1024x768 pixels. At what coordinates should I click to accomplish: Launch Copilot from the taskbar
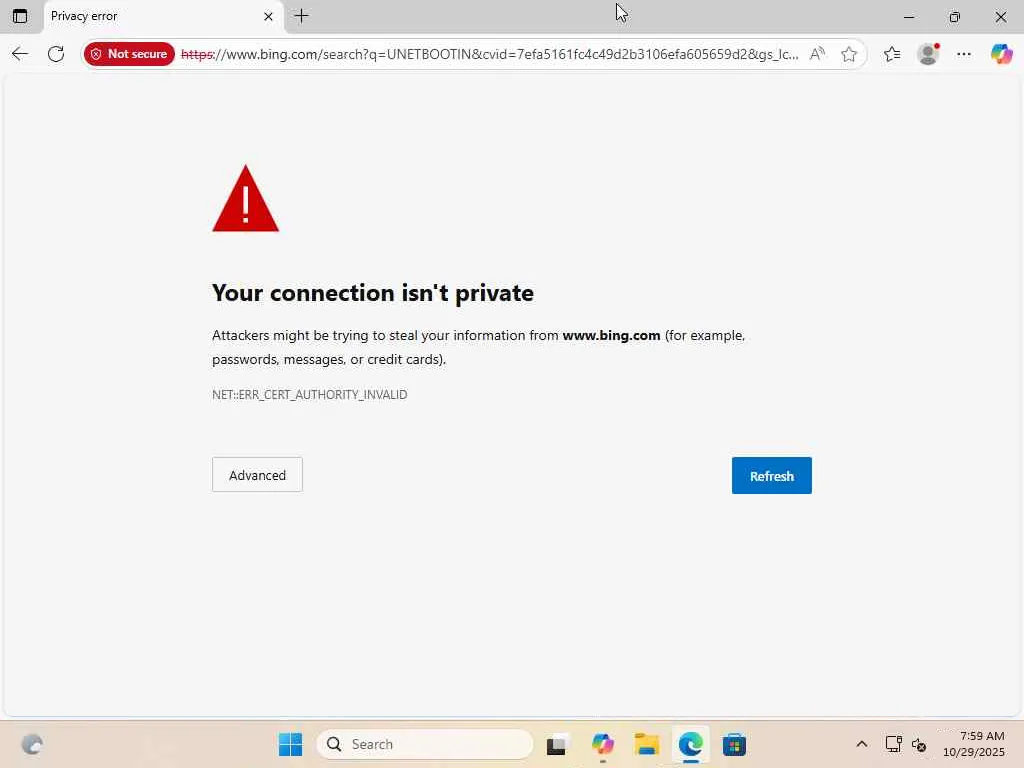coord(602,744)
